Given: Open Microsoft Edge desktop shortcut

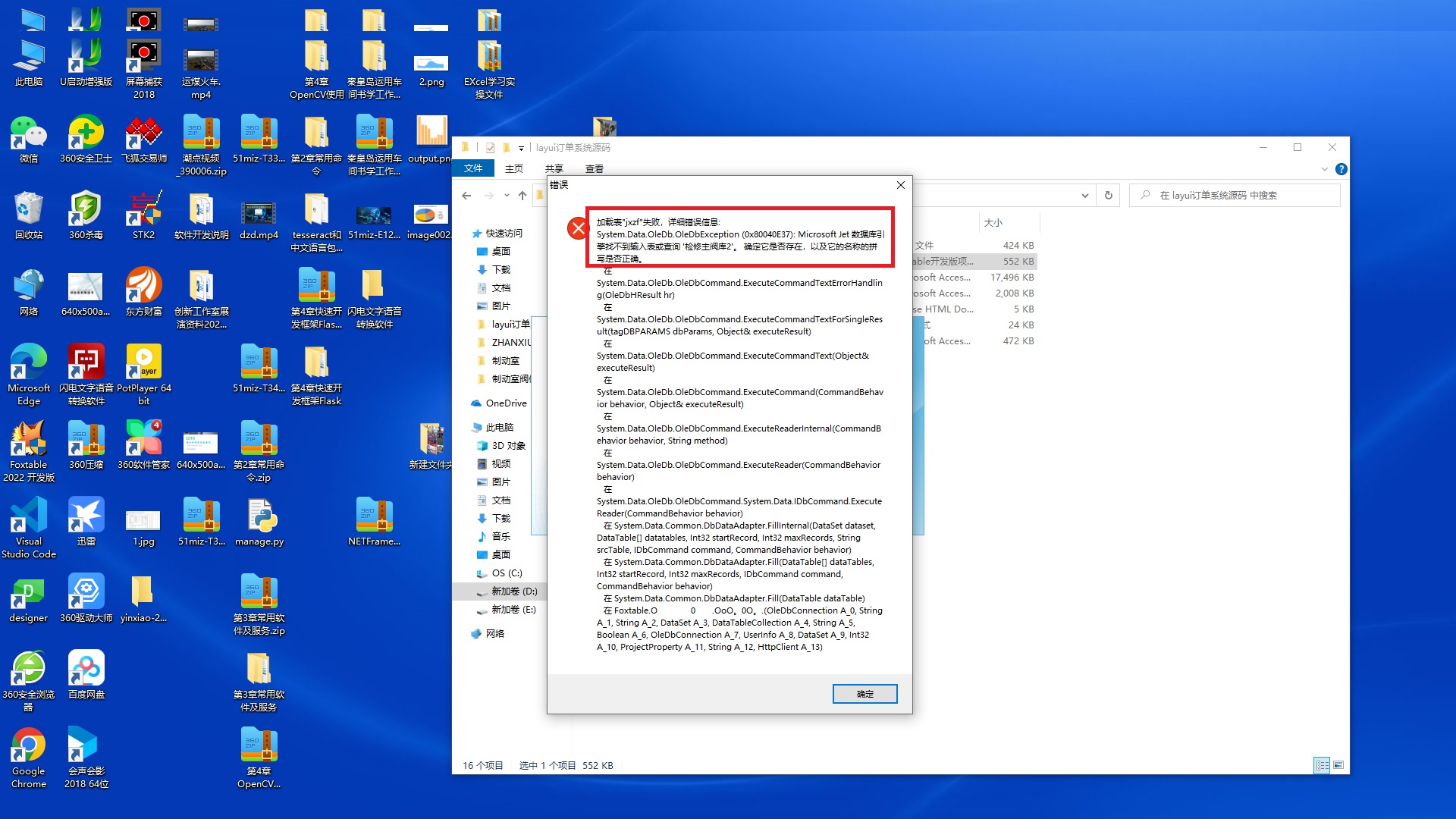Looking at the screenshot, I should pos(29,375).
